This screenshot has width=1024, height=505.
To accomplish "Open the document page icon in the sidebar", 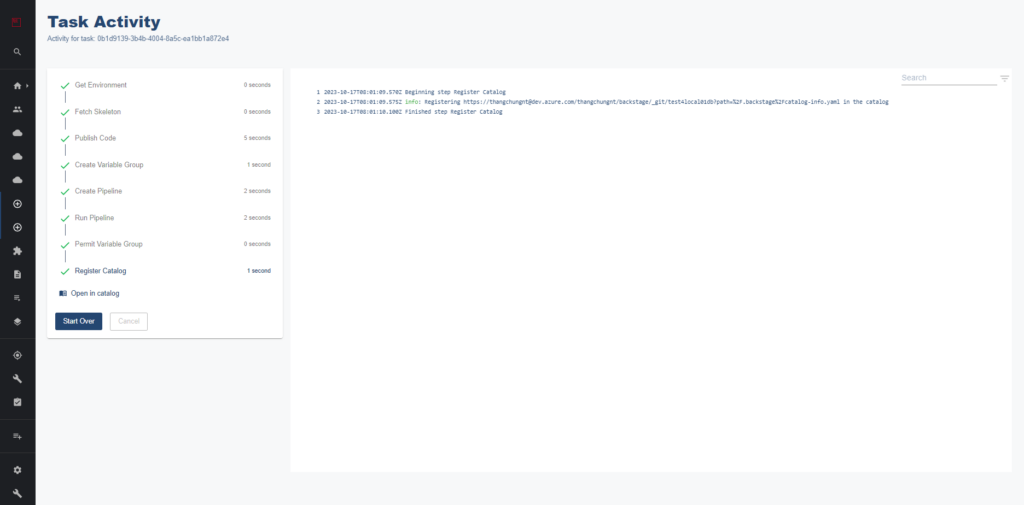I will [17, 274].
